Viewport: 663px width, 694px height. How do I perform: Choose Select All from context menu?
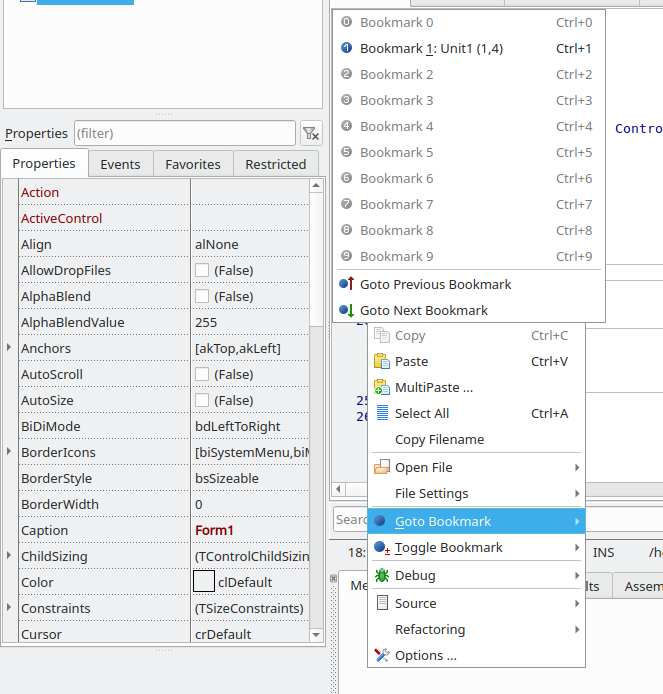point(422,413)
